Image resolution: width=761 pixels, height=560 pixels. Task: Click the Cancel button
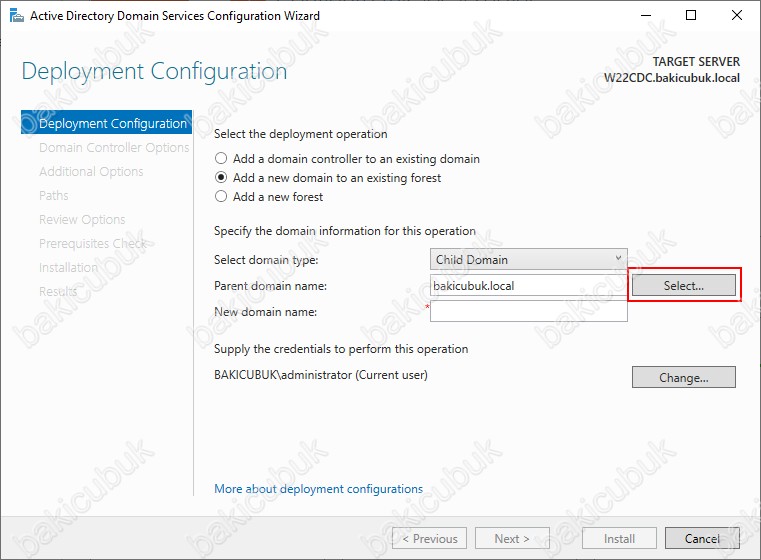point(702,539)
